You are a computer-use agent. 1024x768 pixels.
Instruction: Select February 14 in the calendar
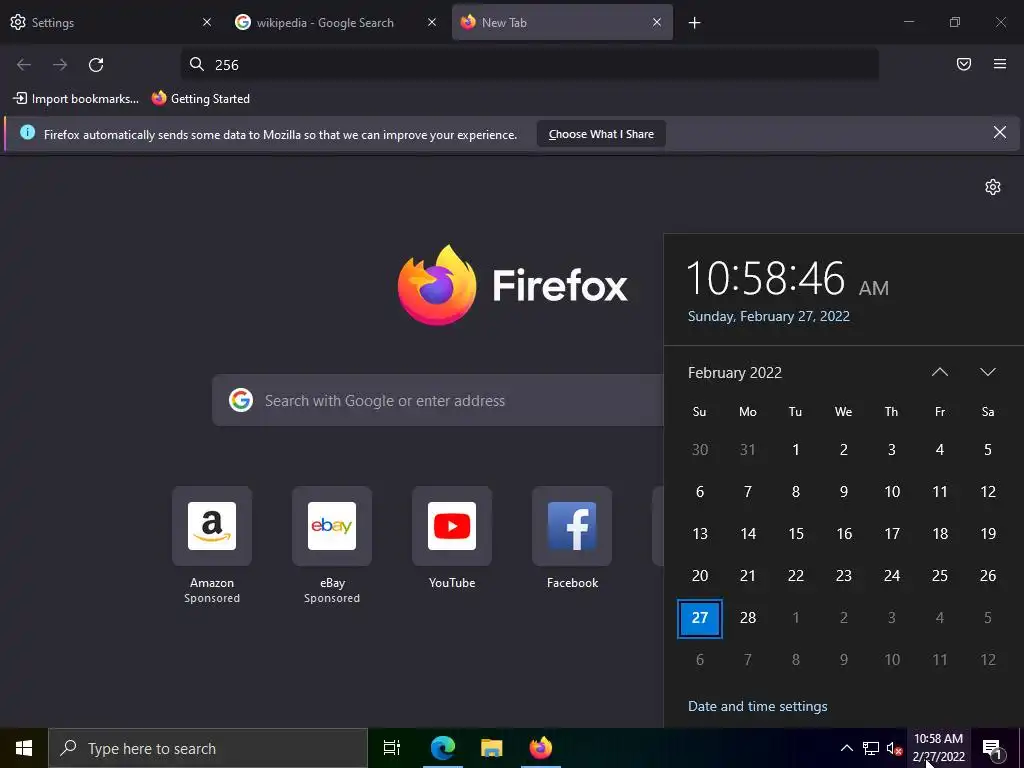[x=748, y=534]
